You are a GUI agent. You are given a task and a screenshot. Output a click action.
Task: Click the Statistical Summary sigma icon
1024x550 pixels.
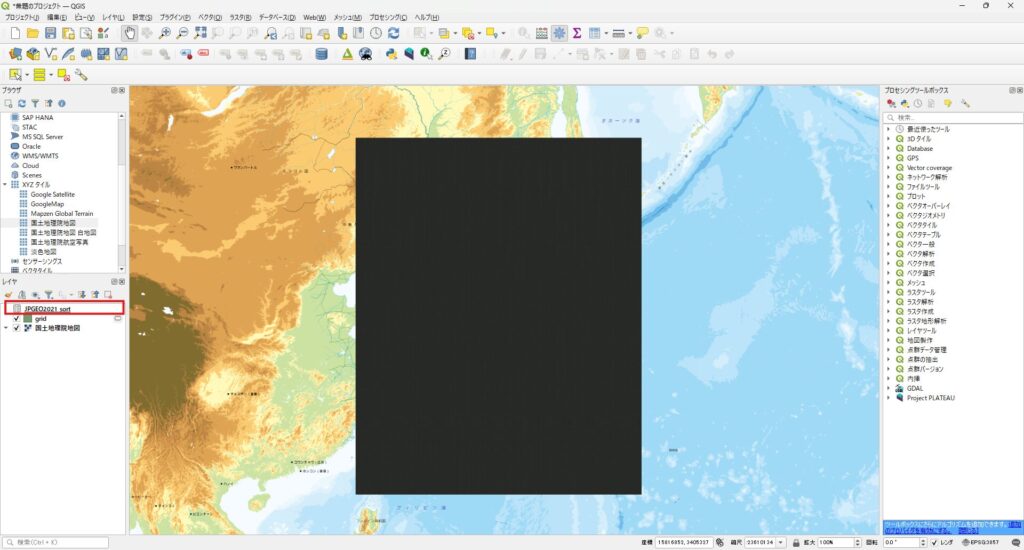577,33
